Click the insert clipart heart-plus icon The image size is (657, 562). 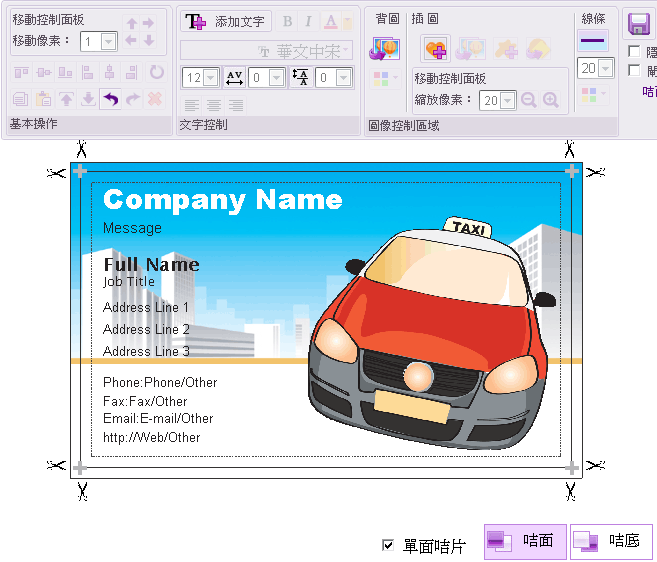point(435,48)
